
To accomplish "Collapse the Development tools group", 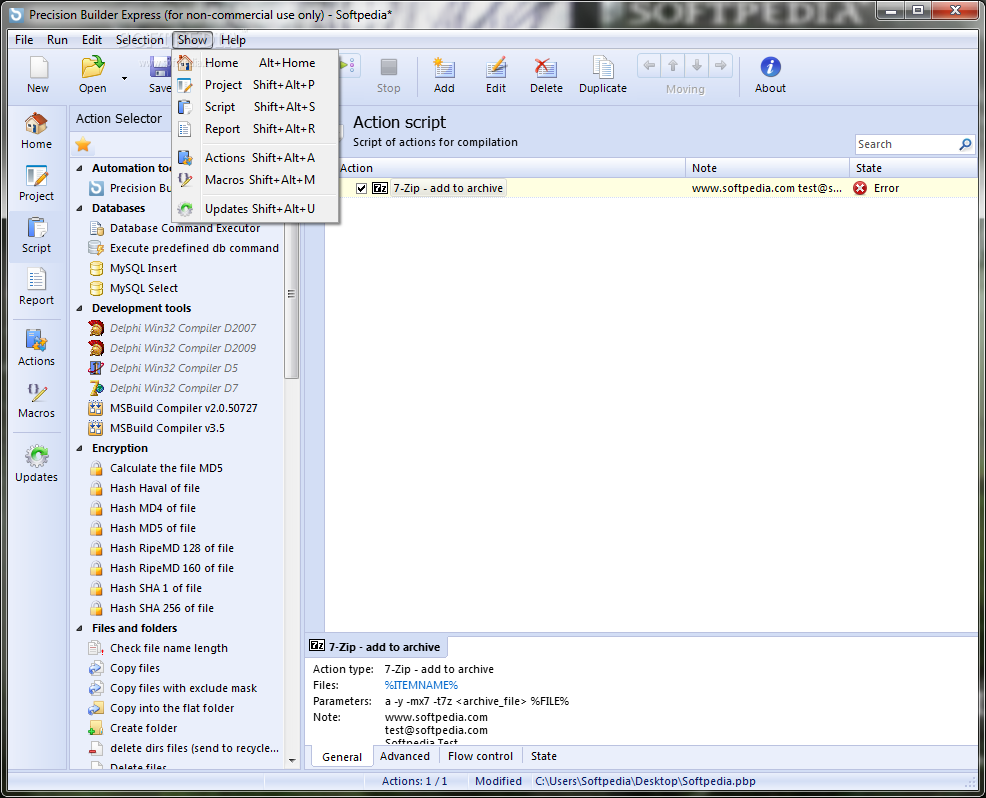I will click(x=80, y=309).
